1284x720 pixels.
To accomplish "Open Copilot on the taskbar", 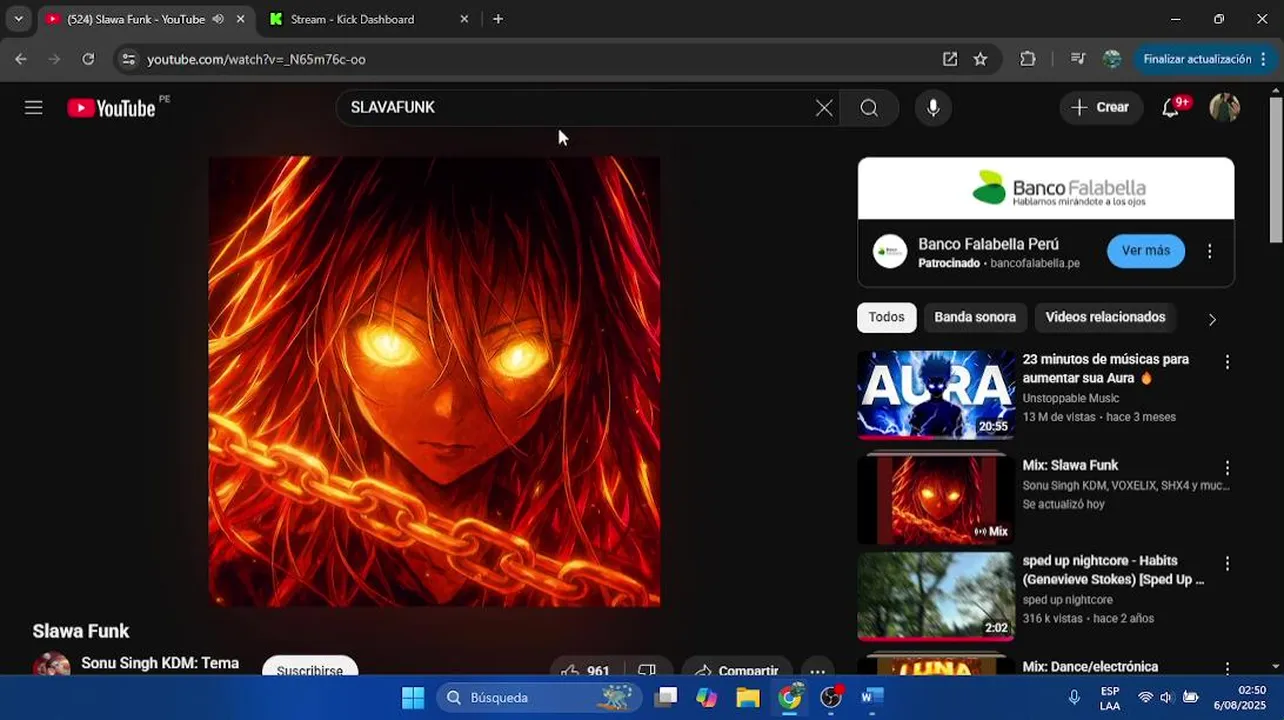I will [707, 697].
